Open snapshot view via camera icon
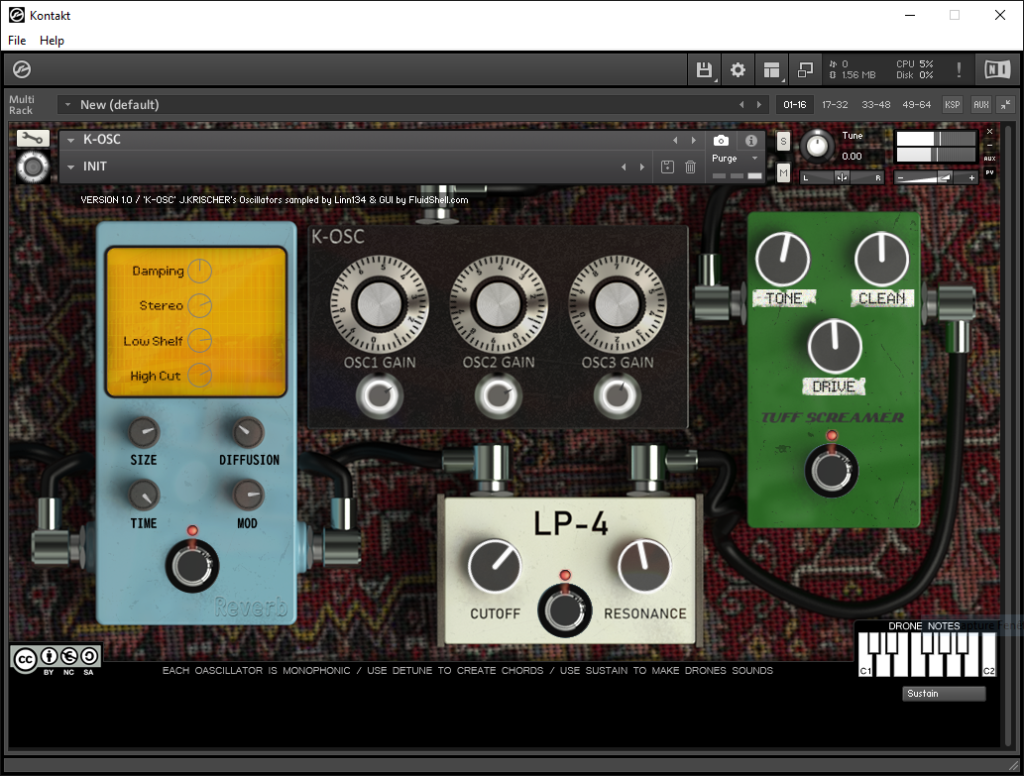 (x=721, y=140)
